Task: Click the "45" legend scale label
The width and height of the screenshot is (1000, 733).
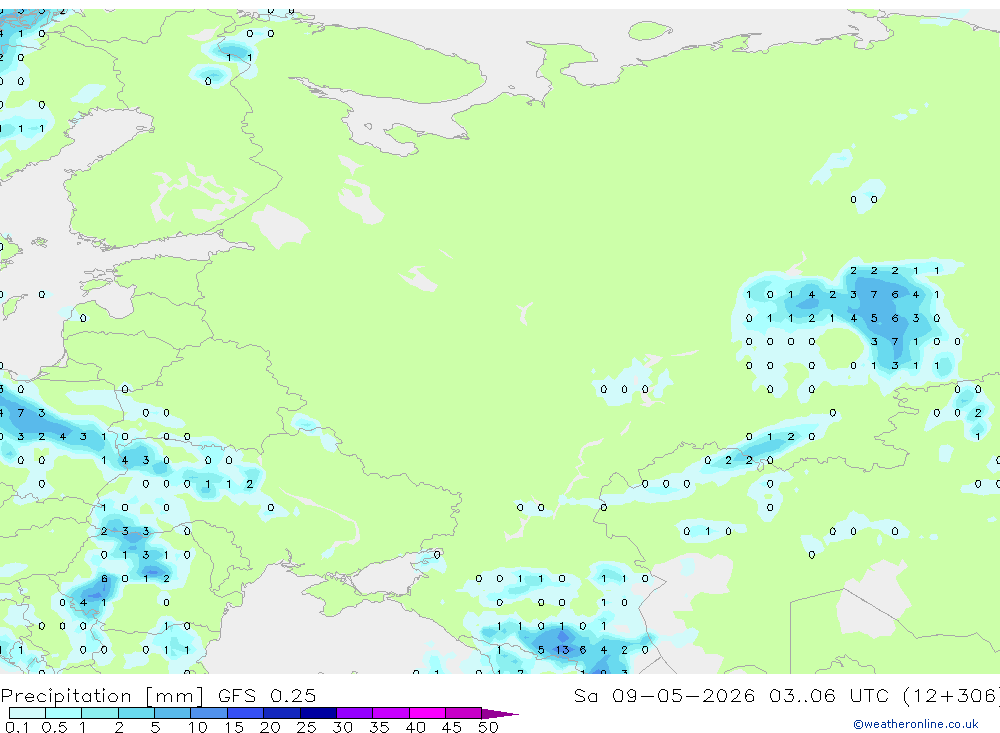Action: [x=452, y=727]
